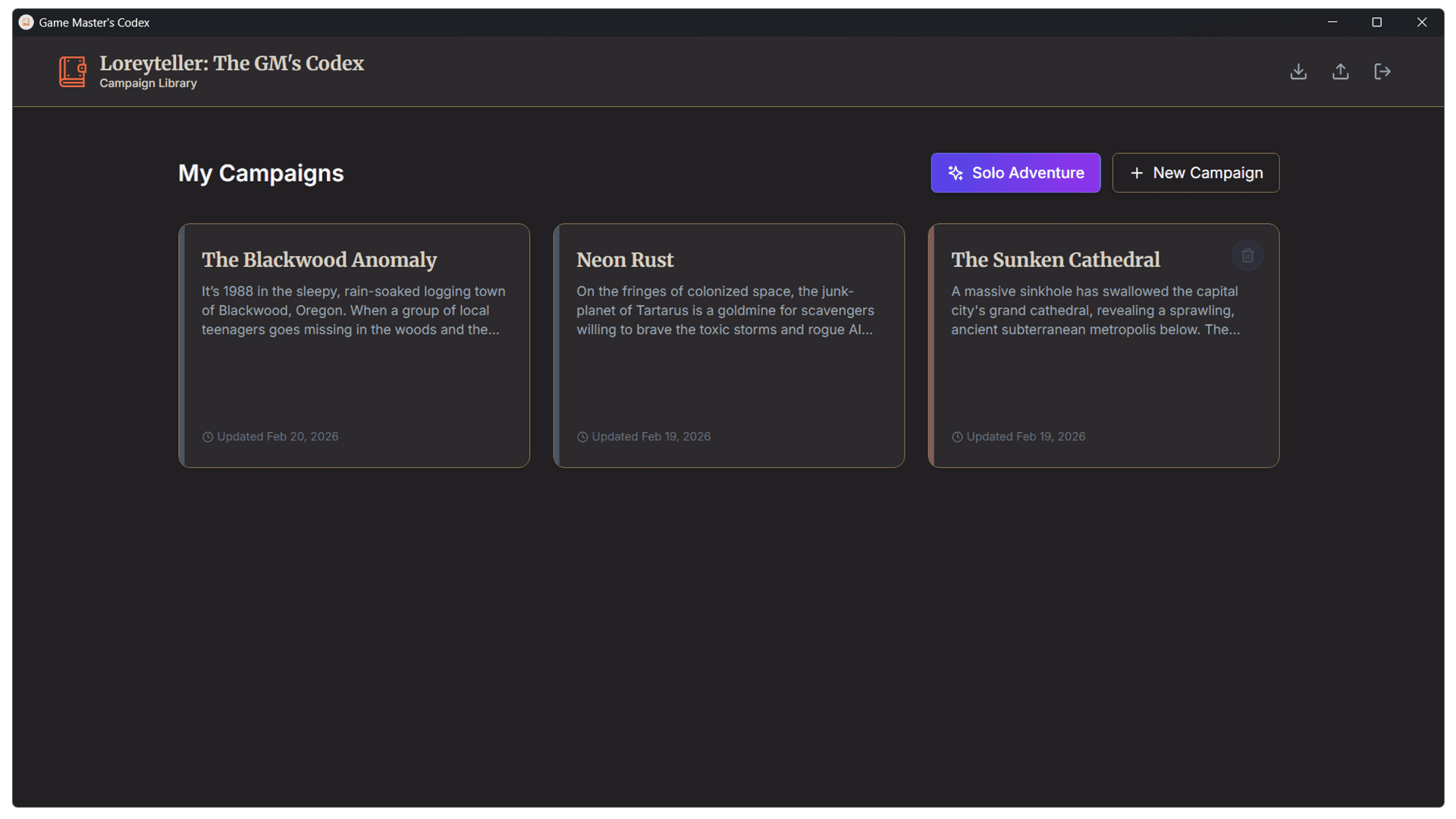Open The Sunken Cathedral campaign title
1456x819 pixels.
pyautogui.click(x=1055, y=260)
